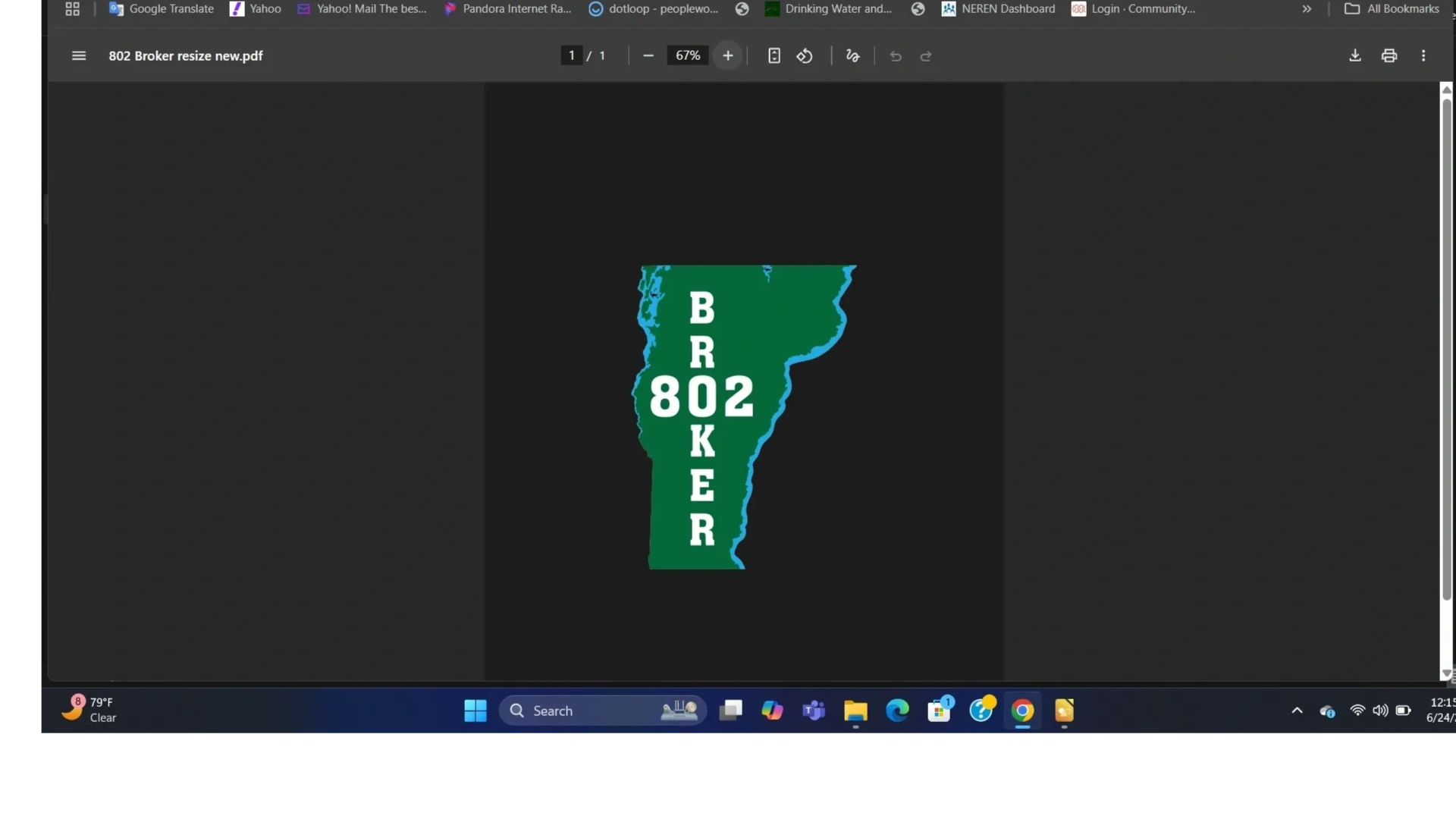
Task: Open the Wi-Fi network tray icon
Action: point(1357,711)
